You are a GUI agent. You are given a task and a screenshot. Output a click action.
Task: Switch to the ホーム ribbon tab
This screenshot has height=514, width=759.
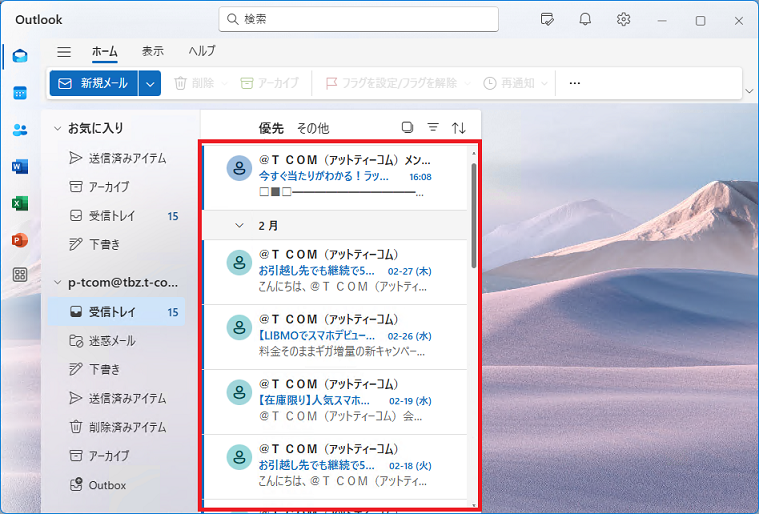105,51
